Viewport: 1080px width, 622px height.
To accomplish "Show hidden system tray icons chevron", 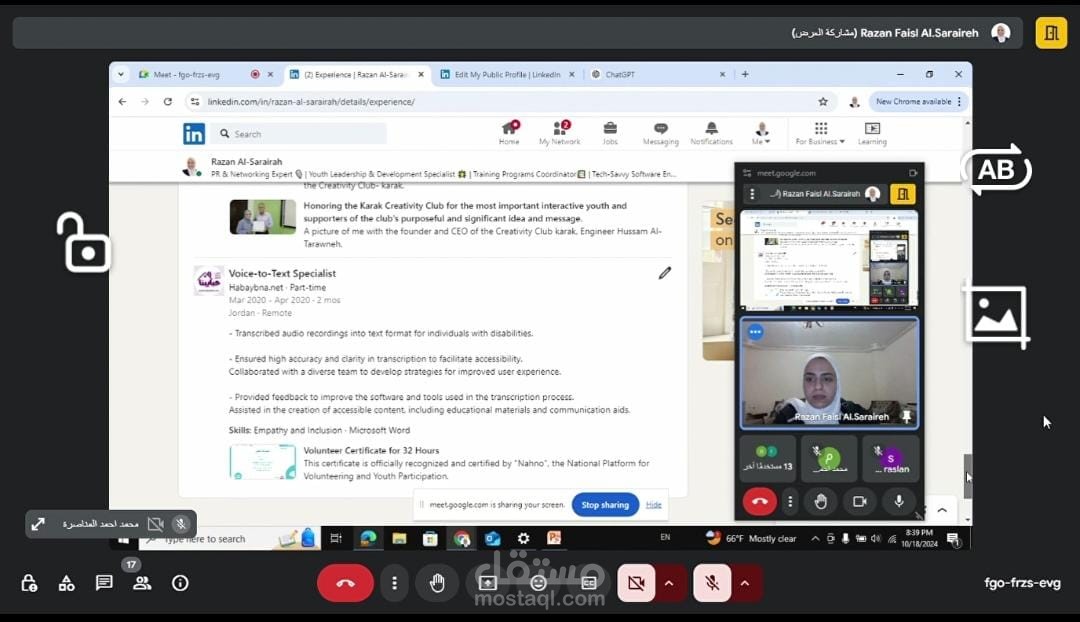I will coord(815,539).
